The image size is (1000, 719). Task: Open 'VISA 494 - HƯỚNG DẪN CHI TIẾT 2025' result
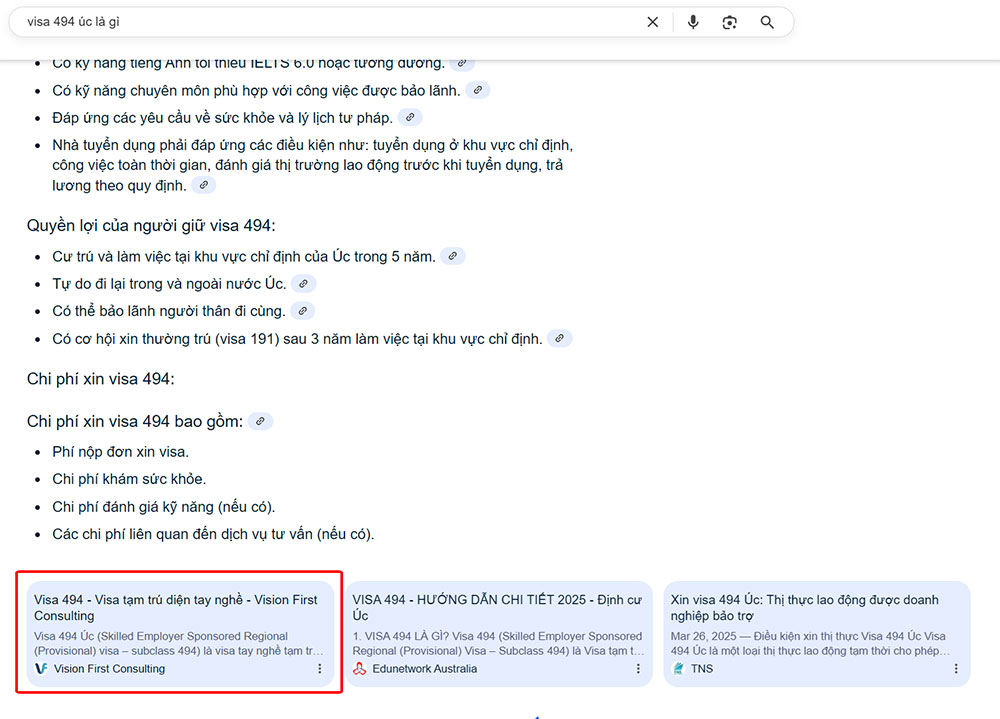[x=496, y=607]
